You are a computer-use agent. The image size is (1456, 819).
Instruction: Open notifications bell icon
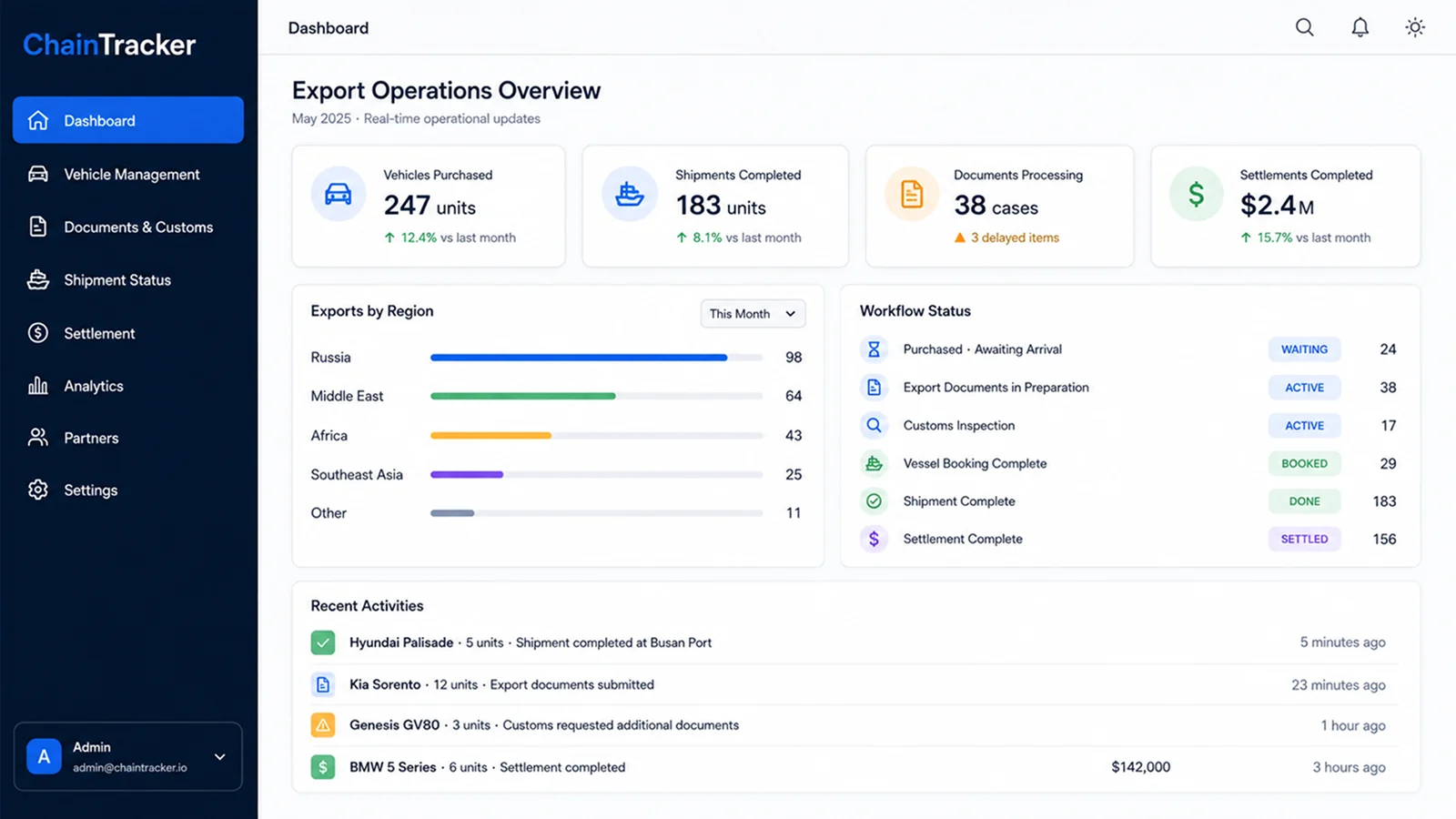coord(1360,27)
